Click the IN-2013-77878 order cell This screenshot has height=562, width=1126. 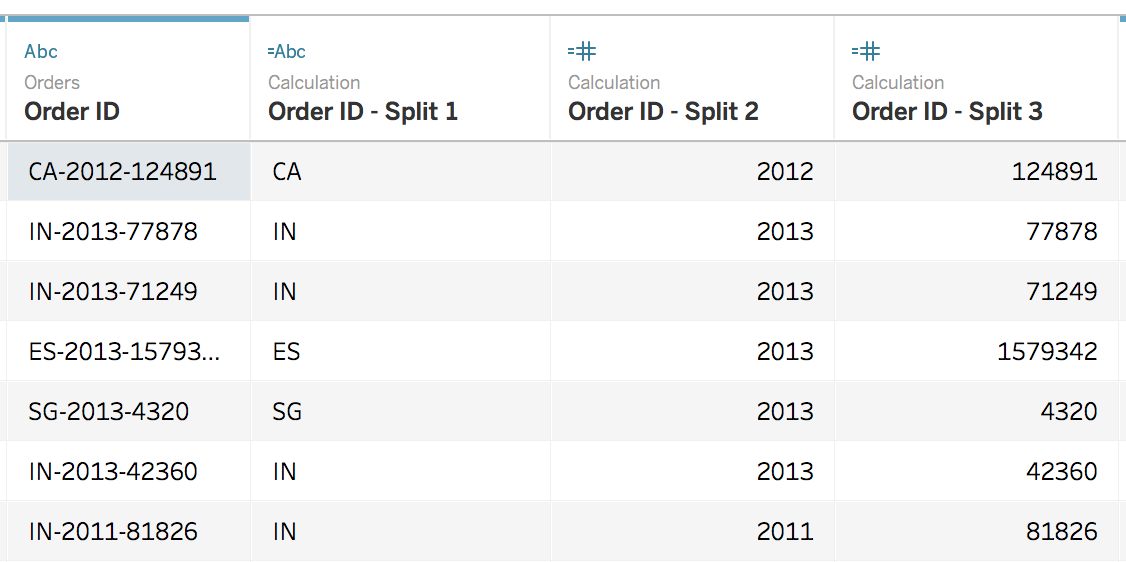[x=113, y=232]
